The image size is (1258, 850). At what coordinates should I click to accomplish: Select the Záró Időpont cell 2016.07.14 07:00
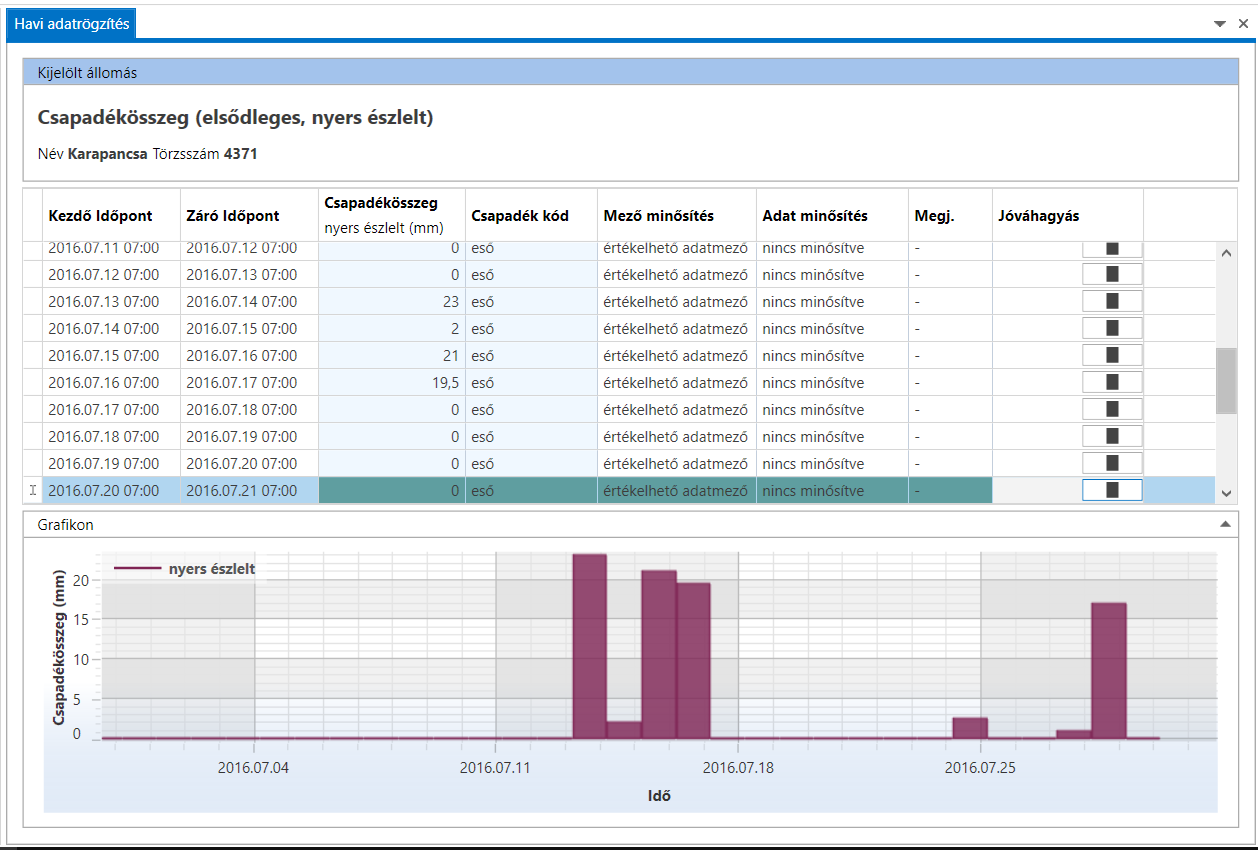(249, 301)
